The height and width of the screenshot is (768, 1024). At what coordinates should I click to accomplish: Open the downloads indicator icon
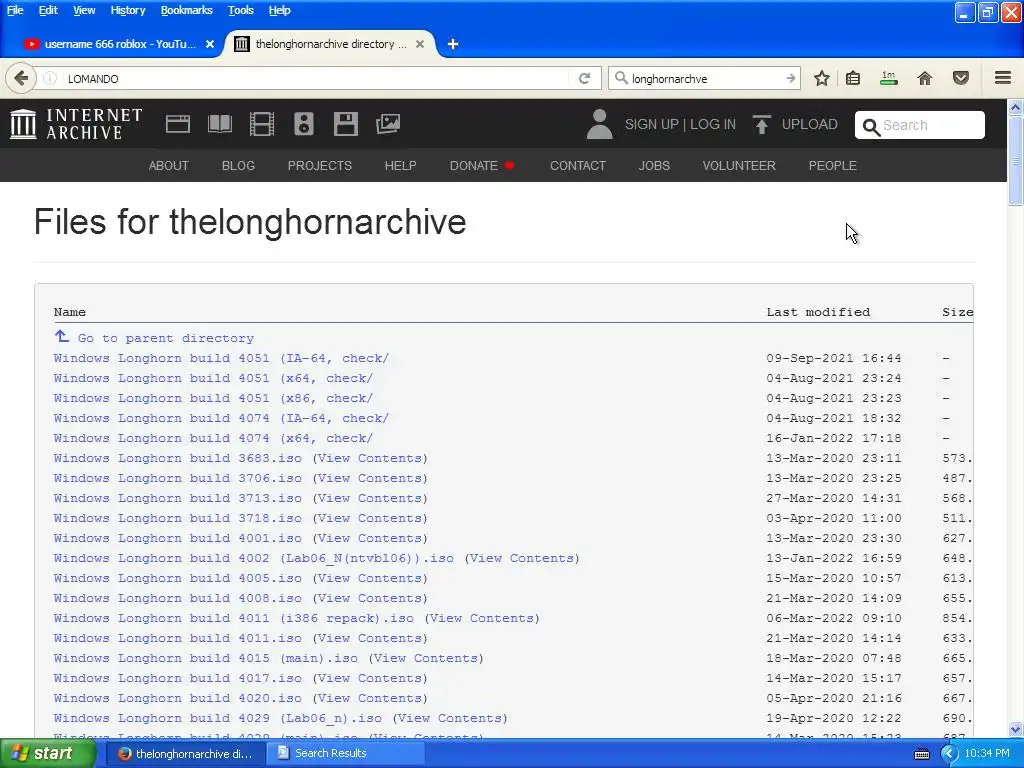889,78
